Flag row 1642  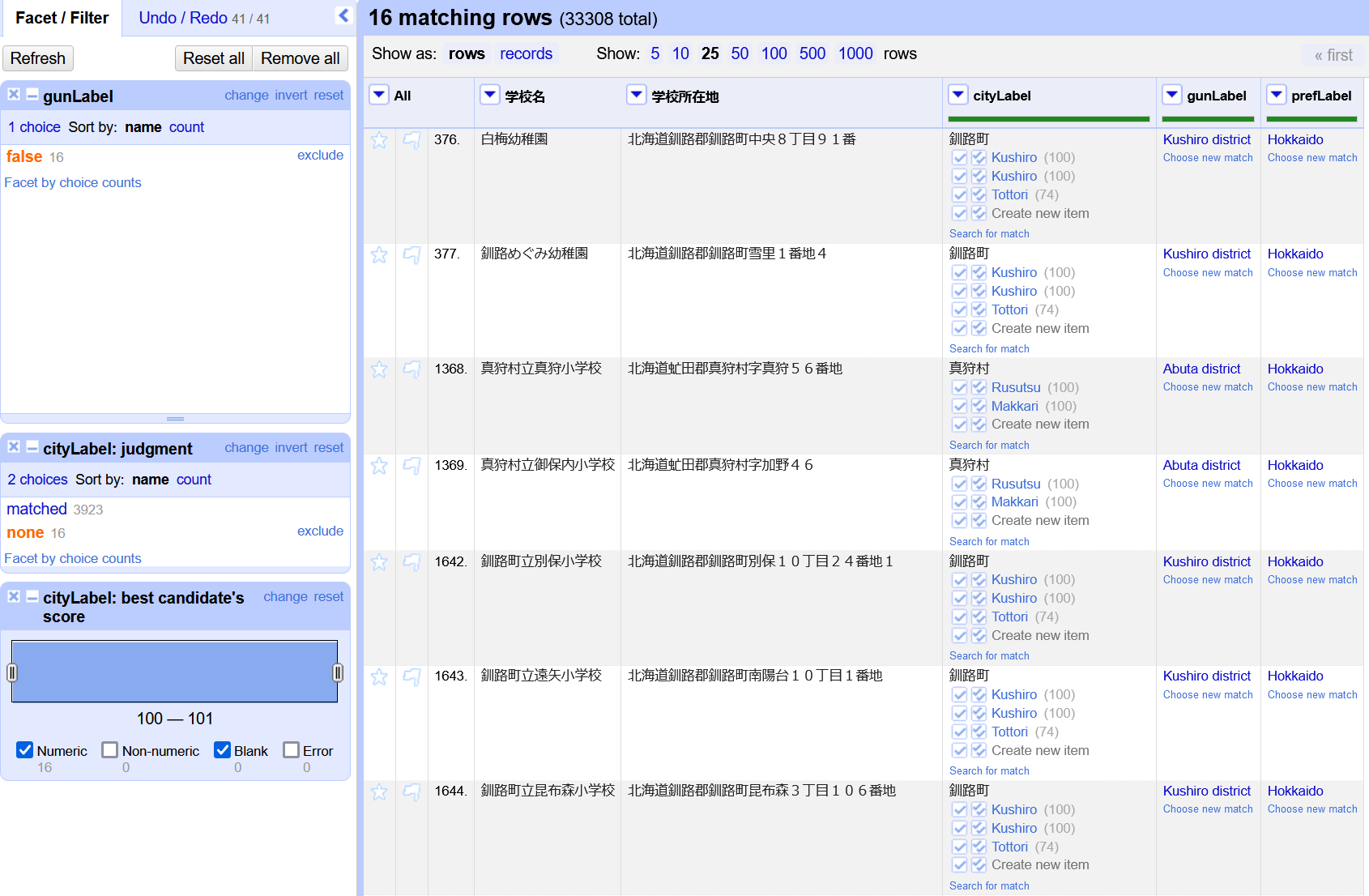pyautogui.click(x=412, y=562)
